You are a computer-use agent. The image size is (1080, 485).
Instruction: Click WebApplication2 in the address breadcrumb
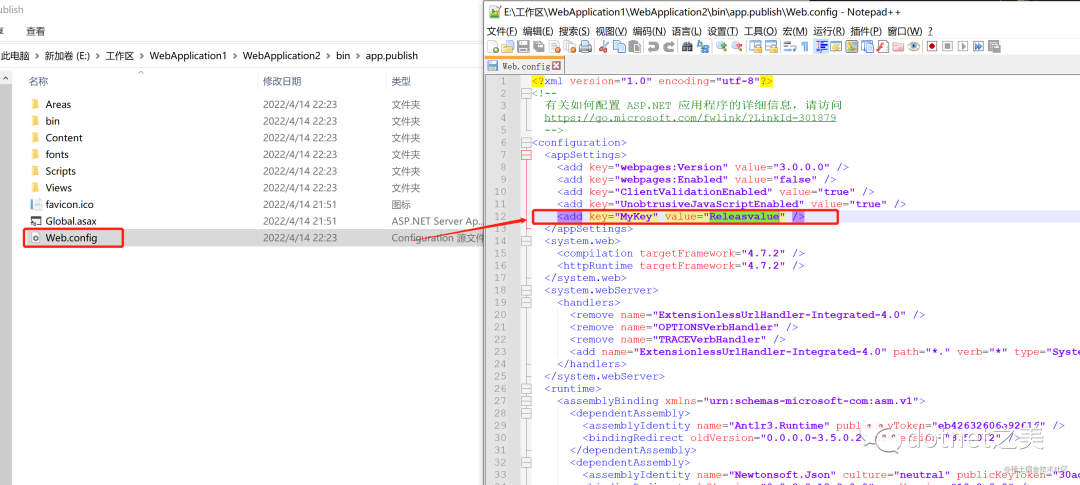pos(281,56)
